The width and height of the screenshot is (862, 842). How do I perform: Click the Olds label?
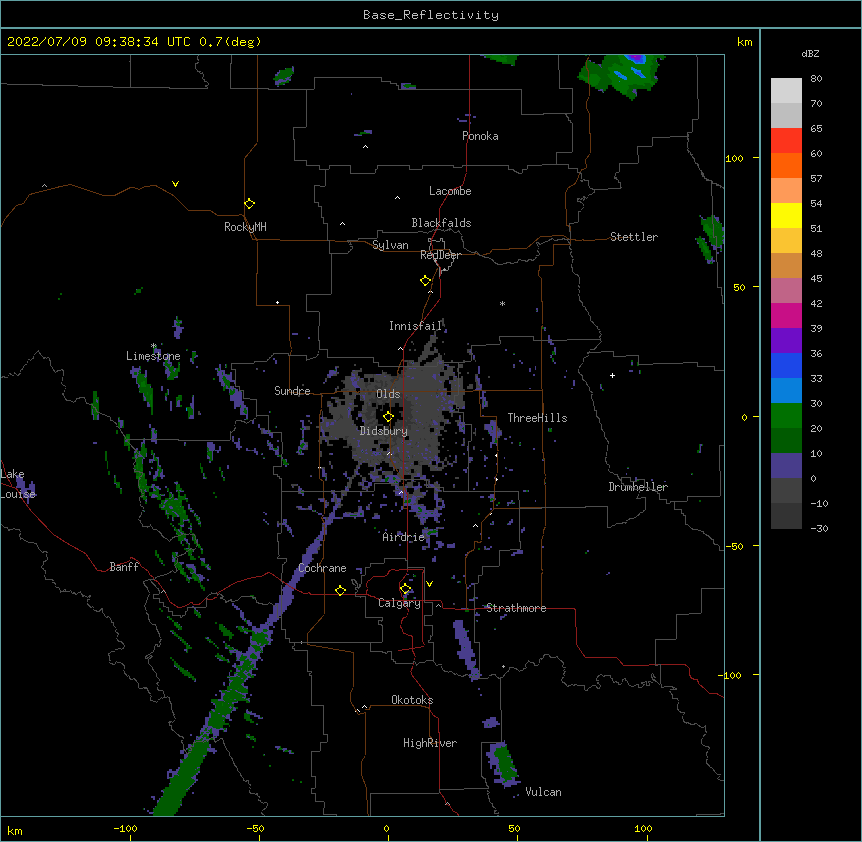pyautogui.click(x=388, y=394)
